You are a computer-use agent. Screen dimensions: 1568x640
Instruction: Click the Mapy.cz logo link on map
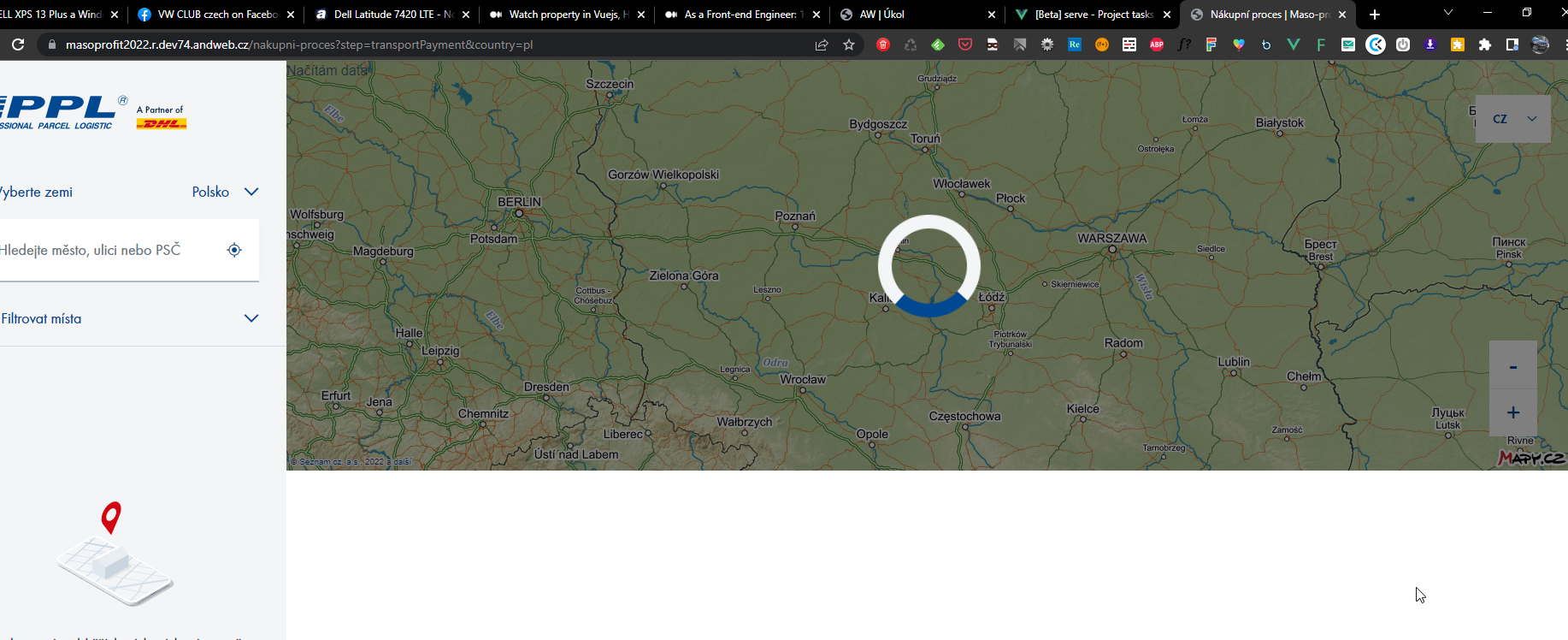(1531, 459)
